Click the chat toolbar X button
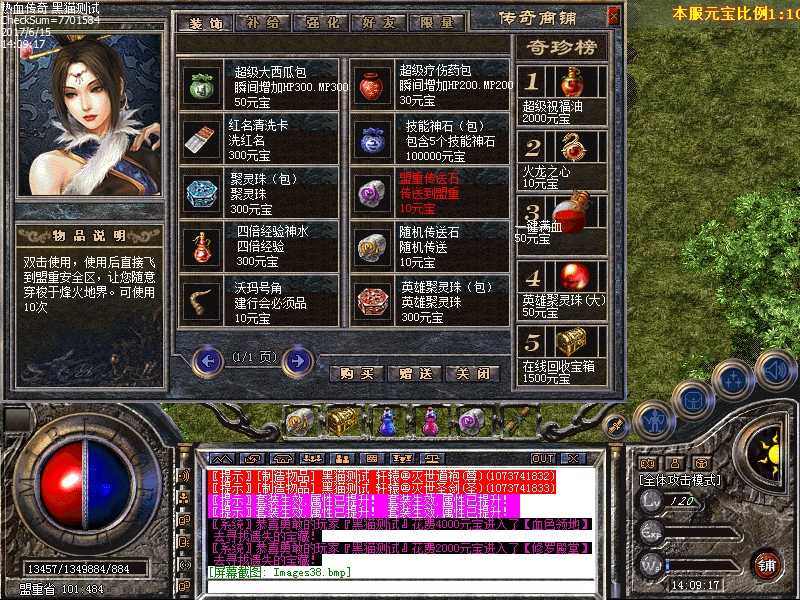800x600 pixels. pyautogui.click(x=573, y=458)
